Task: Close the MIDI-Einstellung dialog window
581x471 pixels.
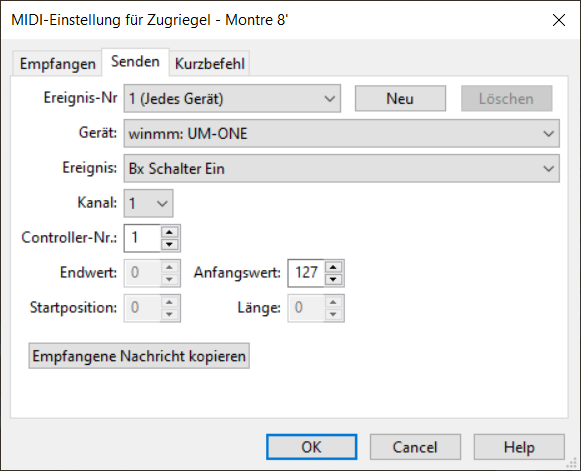Action: click(x=559, y=20)
